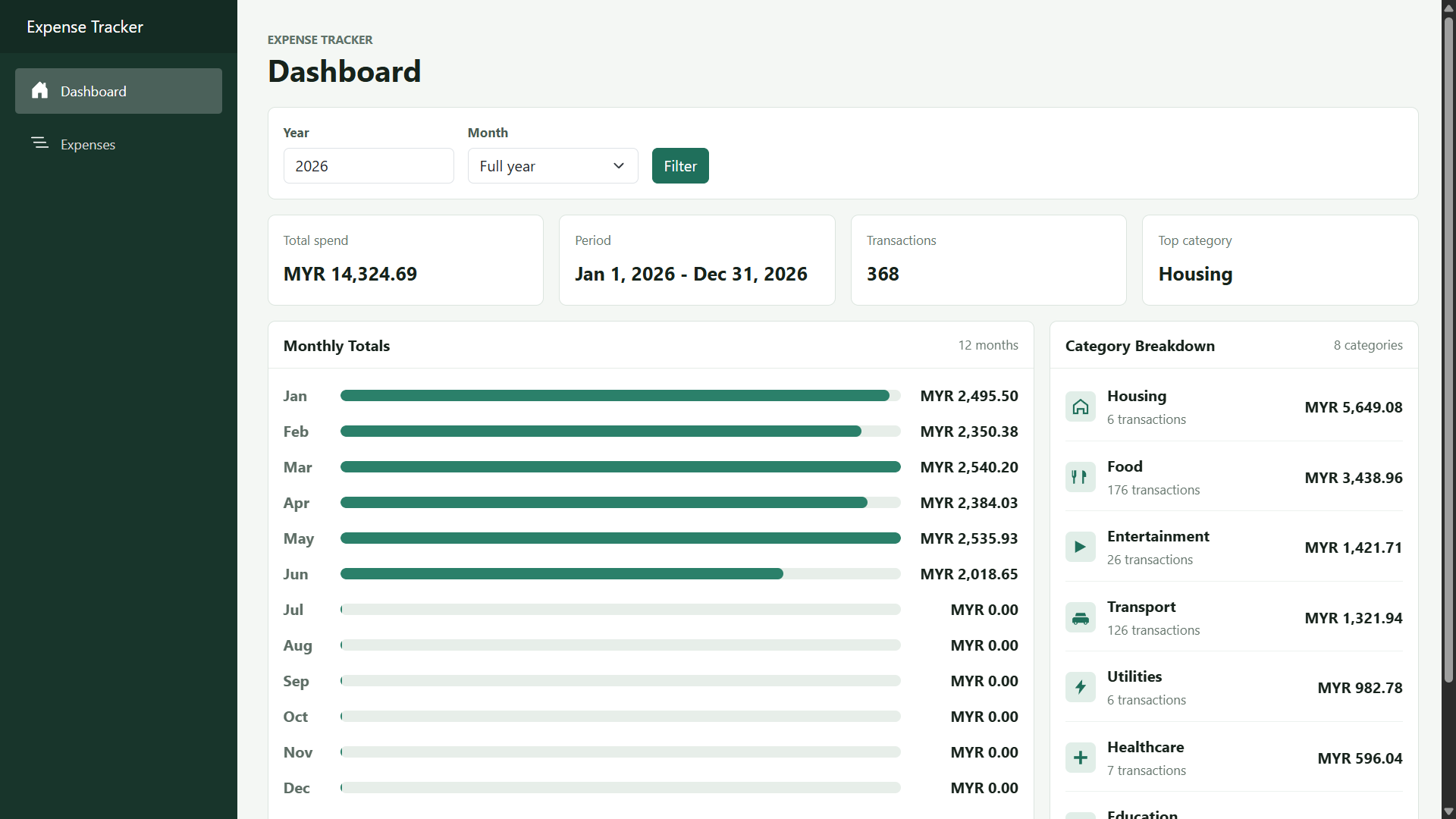Image resolution: width=1456 pixels, height=819 pixels.
Task: Click the Dashboard page heading
Action: coord(344,71)
